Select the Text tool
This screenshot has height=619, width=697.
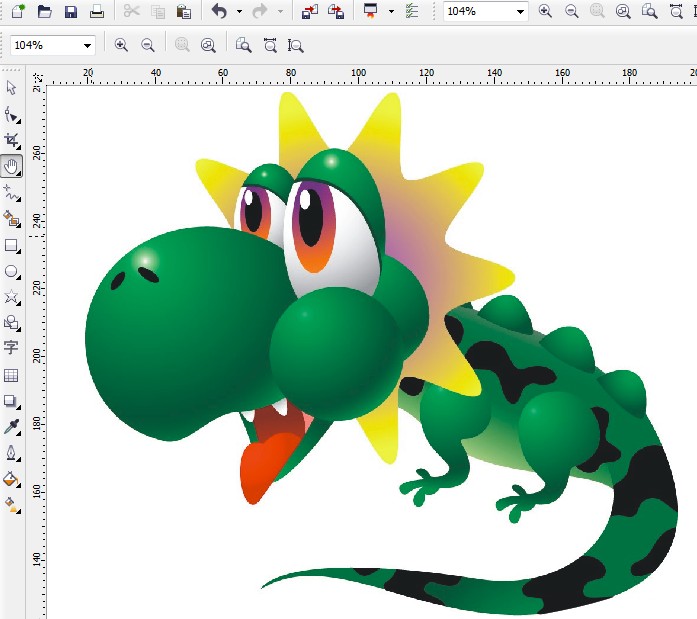pos(11,348)
